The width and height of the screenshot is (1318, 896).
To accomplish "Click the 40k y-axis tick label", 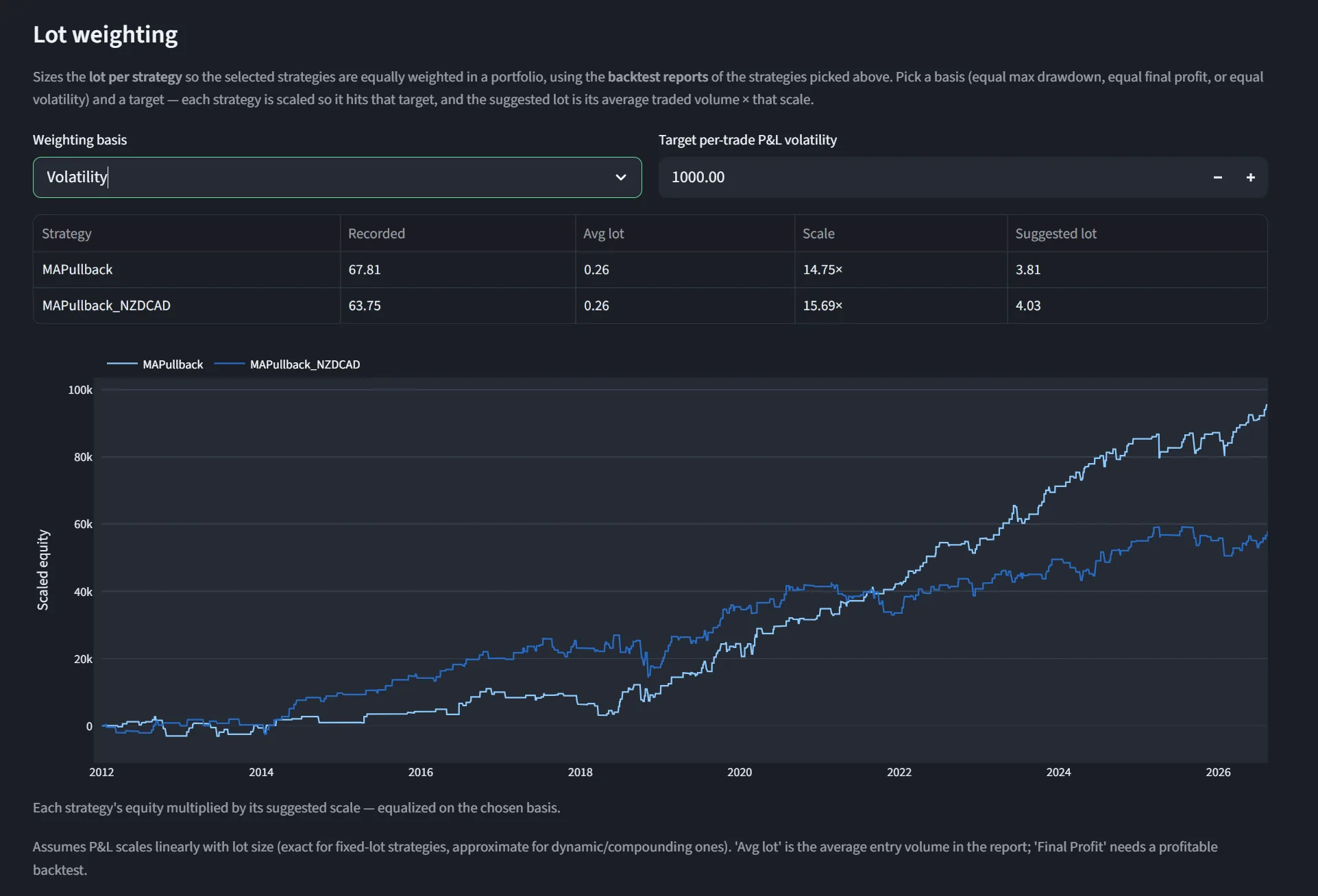I will click(83, 592).
